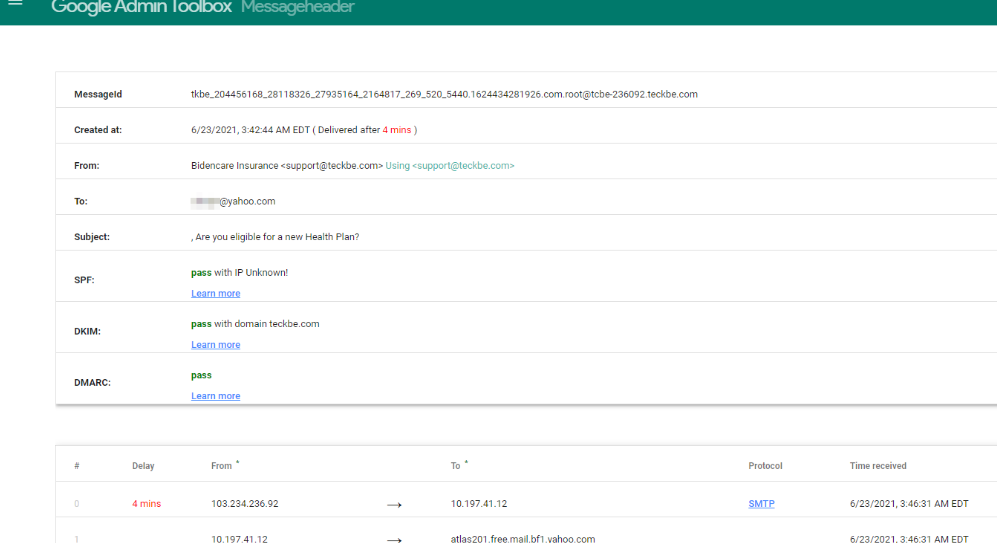This screenshot has height=543, width=997.
Task: Click time 6/23/2021, 3:46:31 AM in hop 0
Action: [x=909, y=504]
